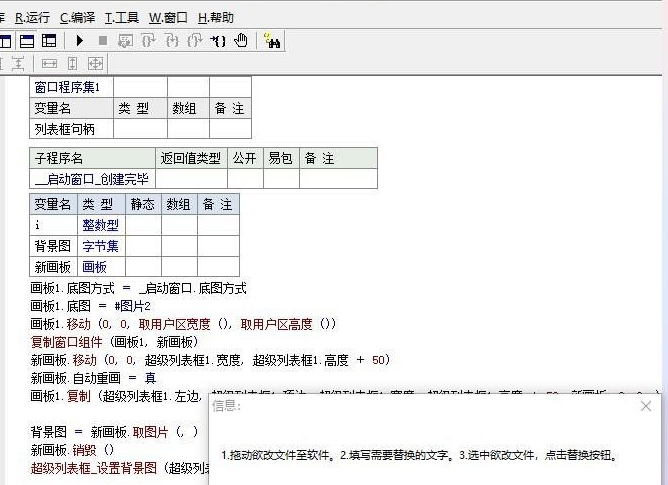Screen dimensions: 668x485
Task: Click the 超级列表框_设置背景图 code line
Action: (119, 468)
